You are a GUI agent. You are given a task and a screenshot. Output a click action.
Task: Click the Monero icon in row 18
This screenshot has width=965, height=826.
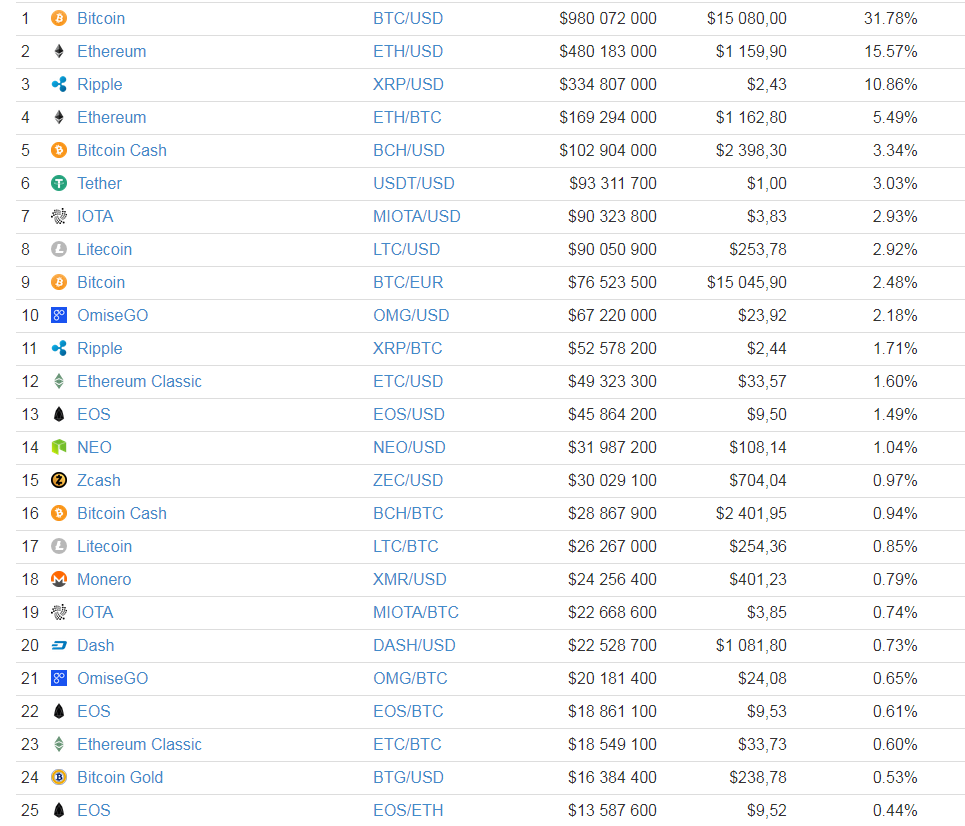pos(59,579)
